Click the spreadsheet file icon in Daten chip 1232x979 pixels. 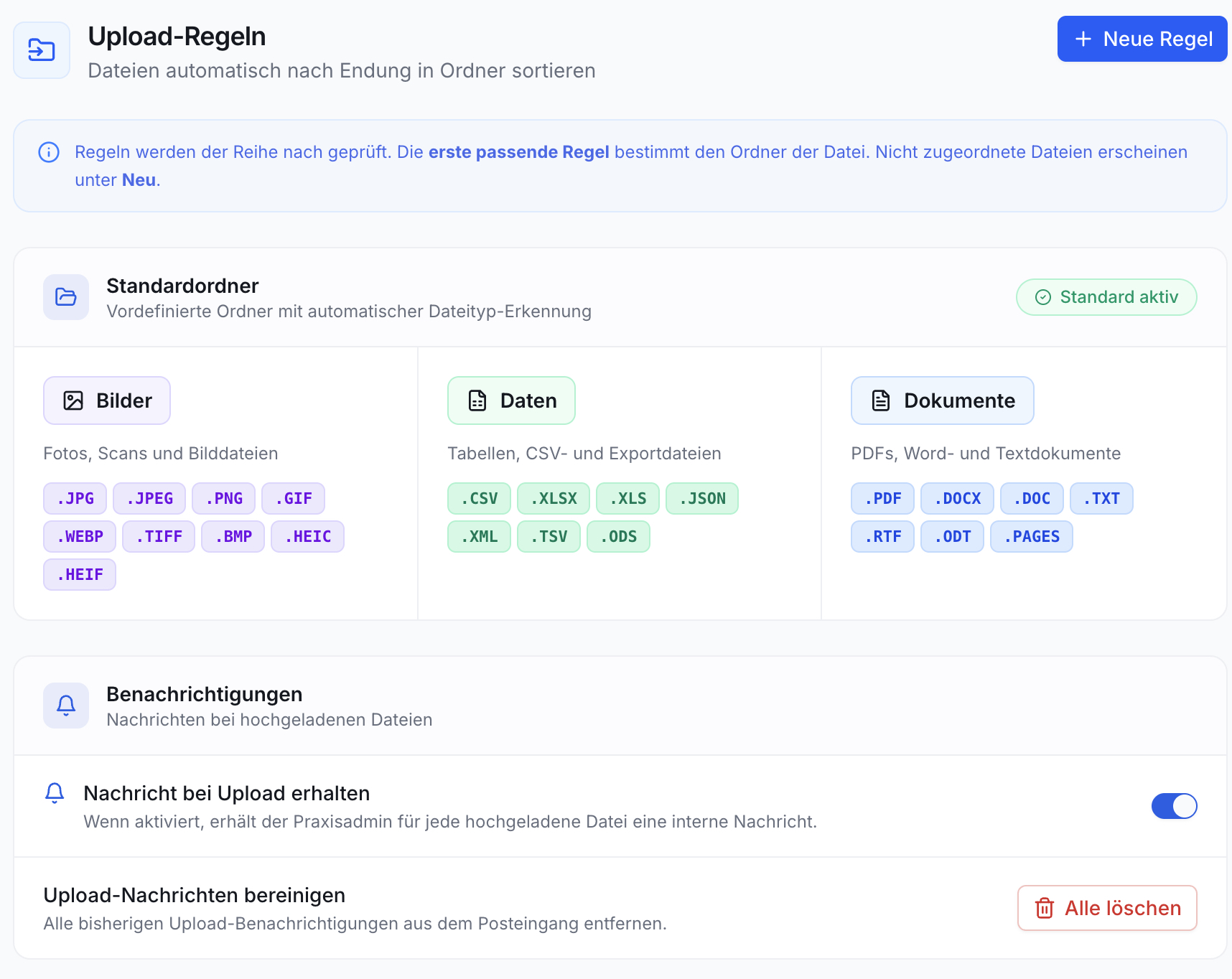[477, 400]
